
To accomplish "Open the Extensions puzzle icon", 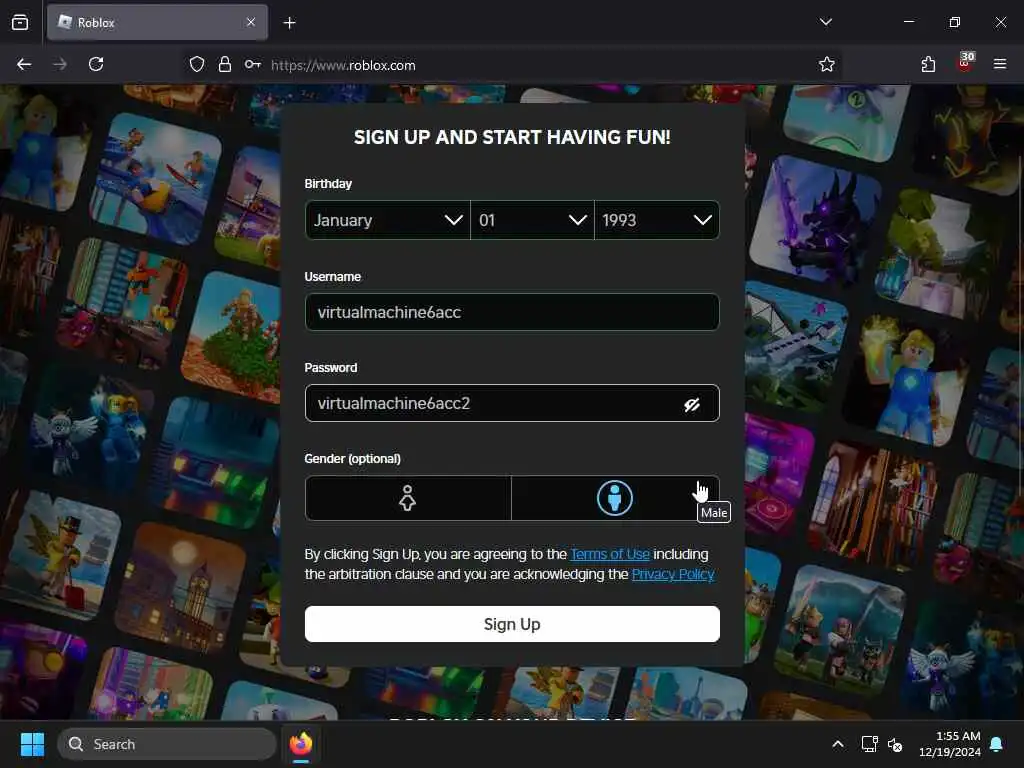I will [x=928, y=64].
